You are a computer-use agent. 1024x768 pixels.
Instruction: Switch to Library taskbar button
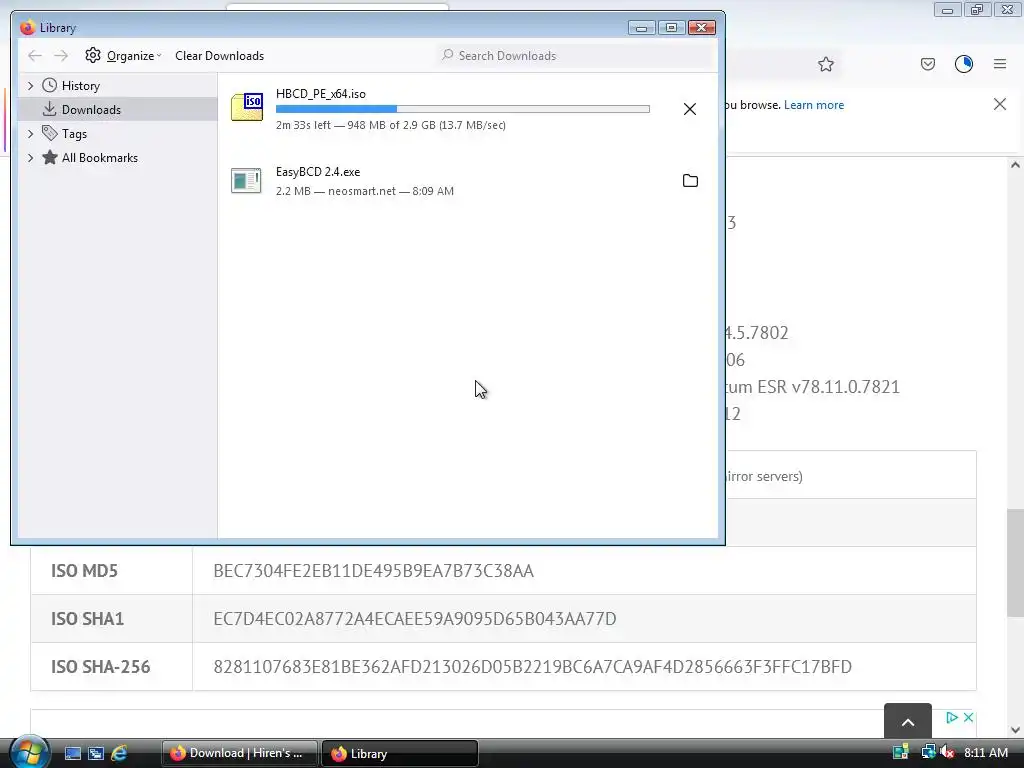pyautogui.click(x=400, y=753)
